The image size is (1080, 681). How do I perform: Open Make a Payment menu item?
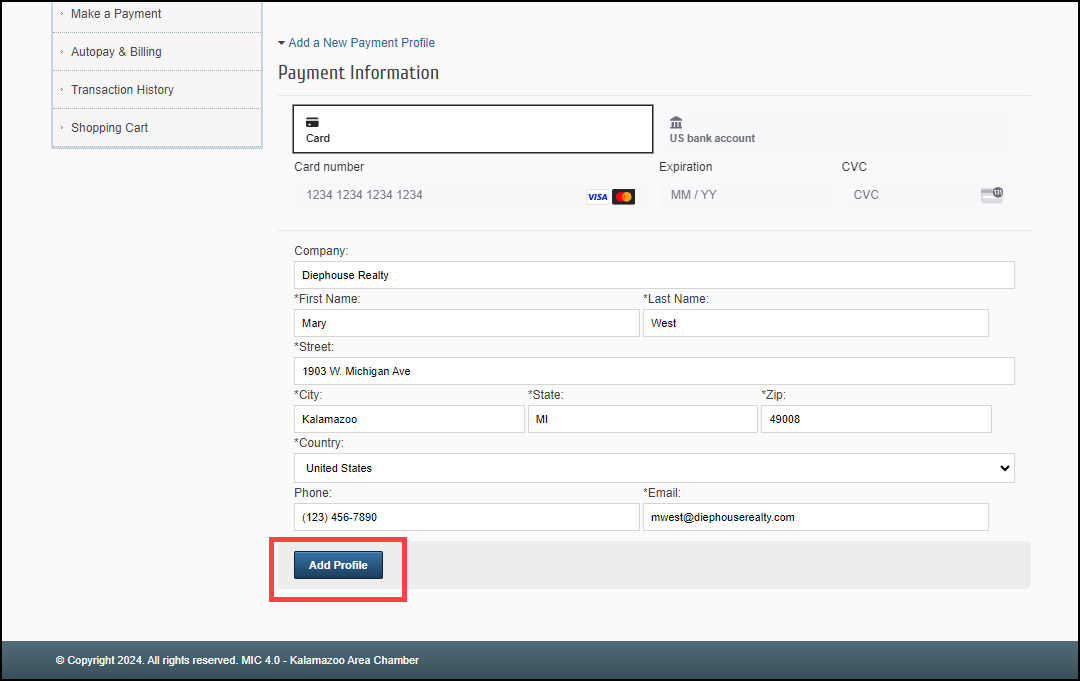point(116,14)
